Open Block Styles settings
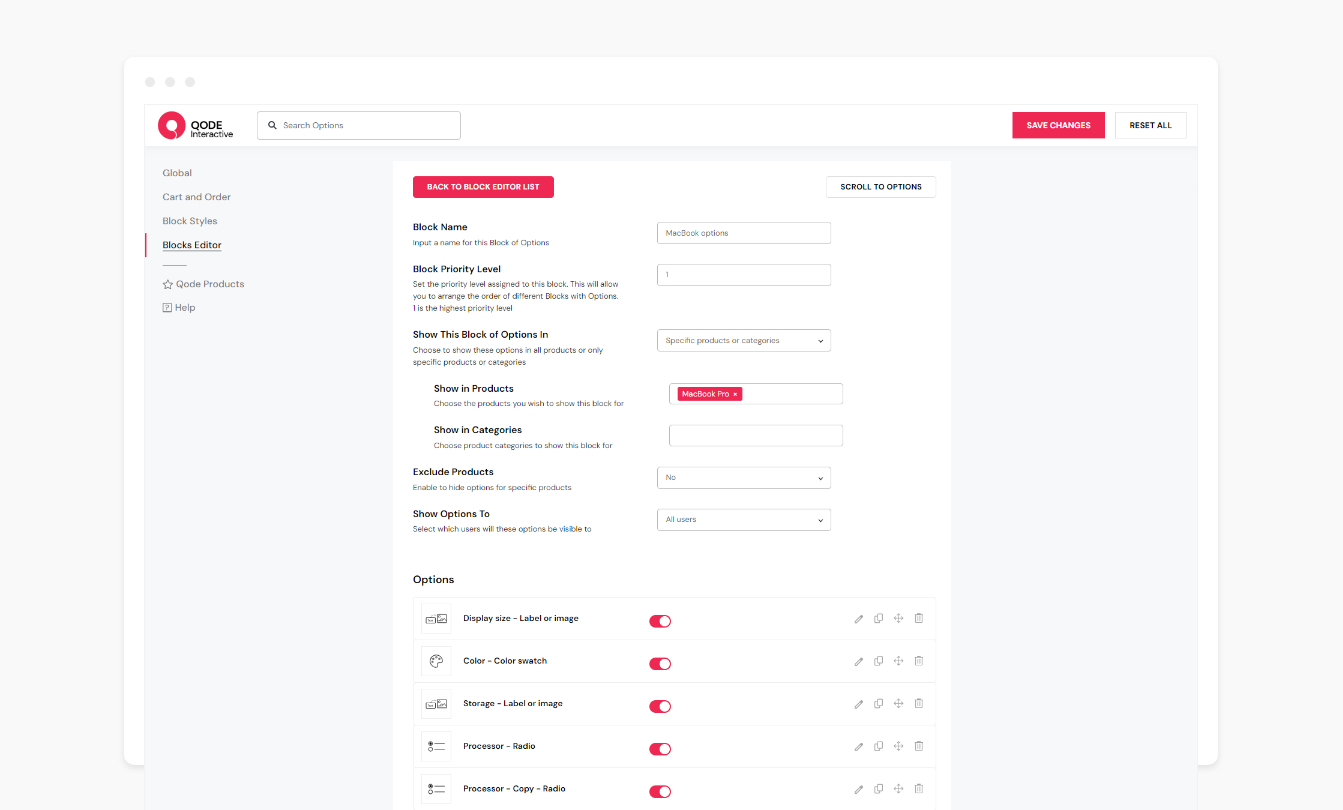The width and height of the screenshot is (1343, 810). tap(190, 221)
